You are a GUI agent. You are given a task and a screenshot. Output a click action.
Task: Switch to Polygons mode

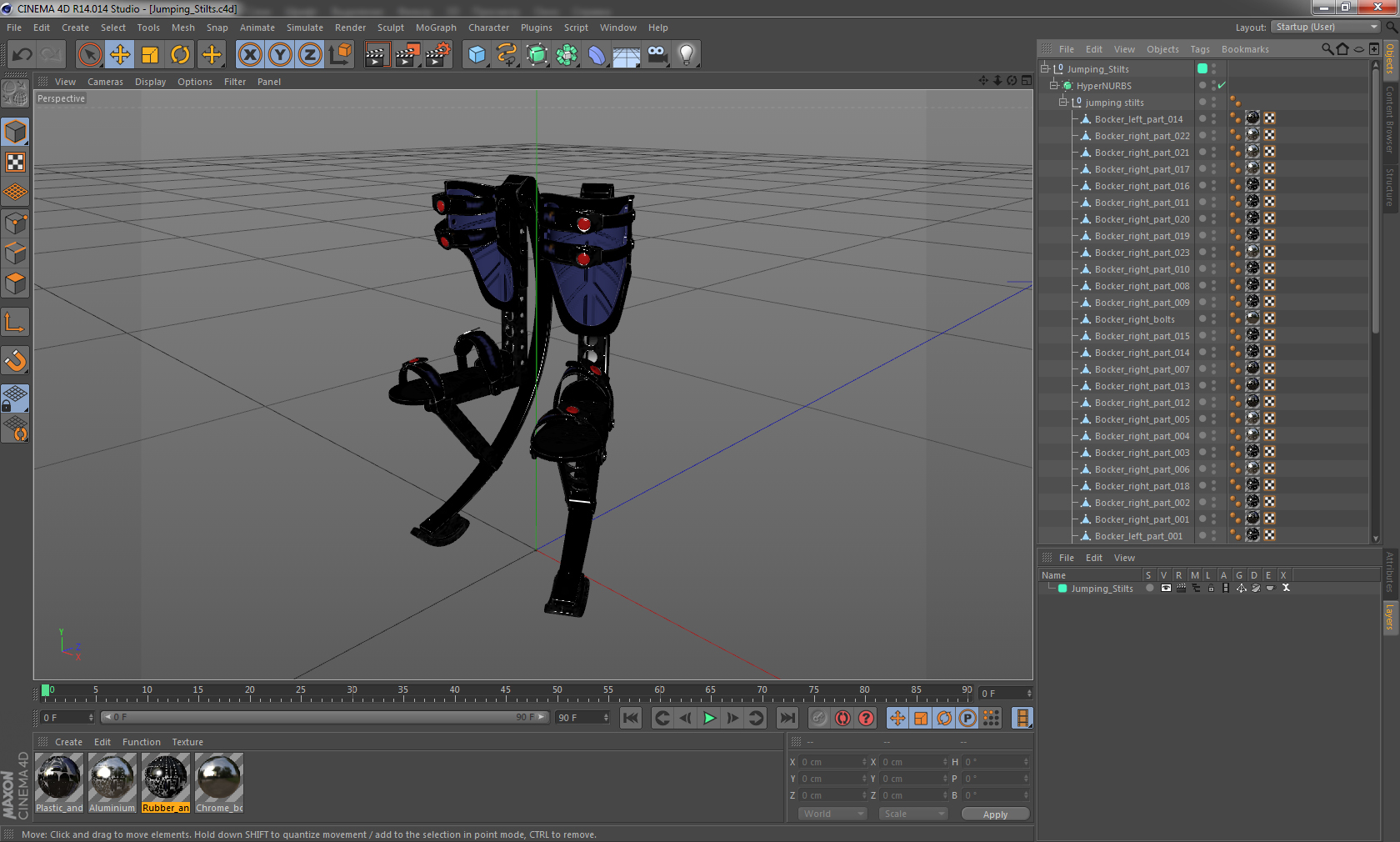(x=15, y=283)
